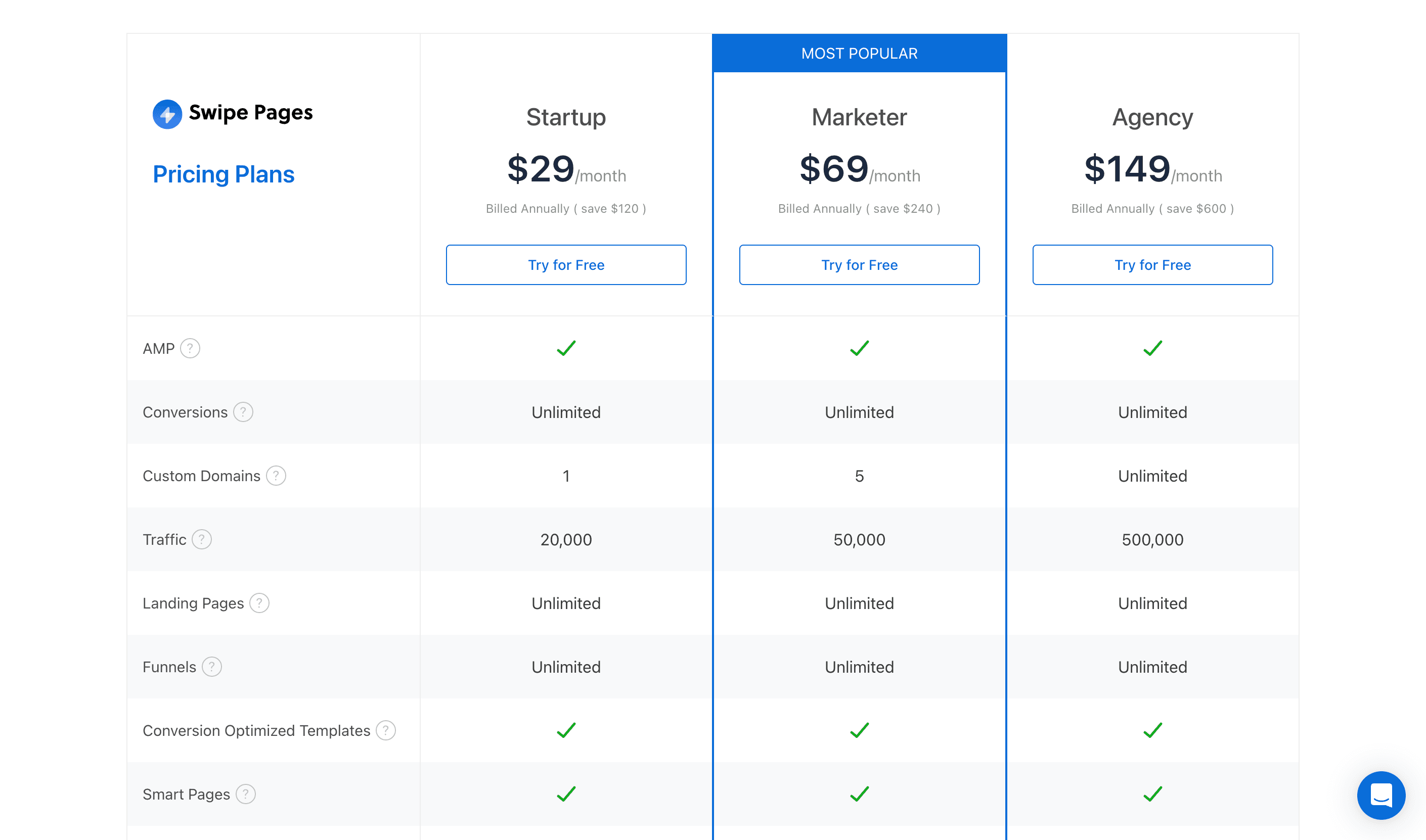Click Marketer Traffic value 50,000
Viewport: 1426px width, 840px height.
[859, 540]
